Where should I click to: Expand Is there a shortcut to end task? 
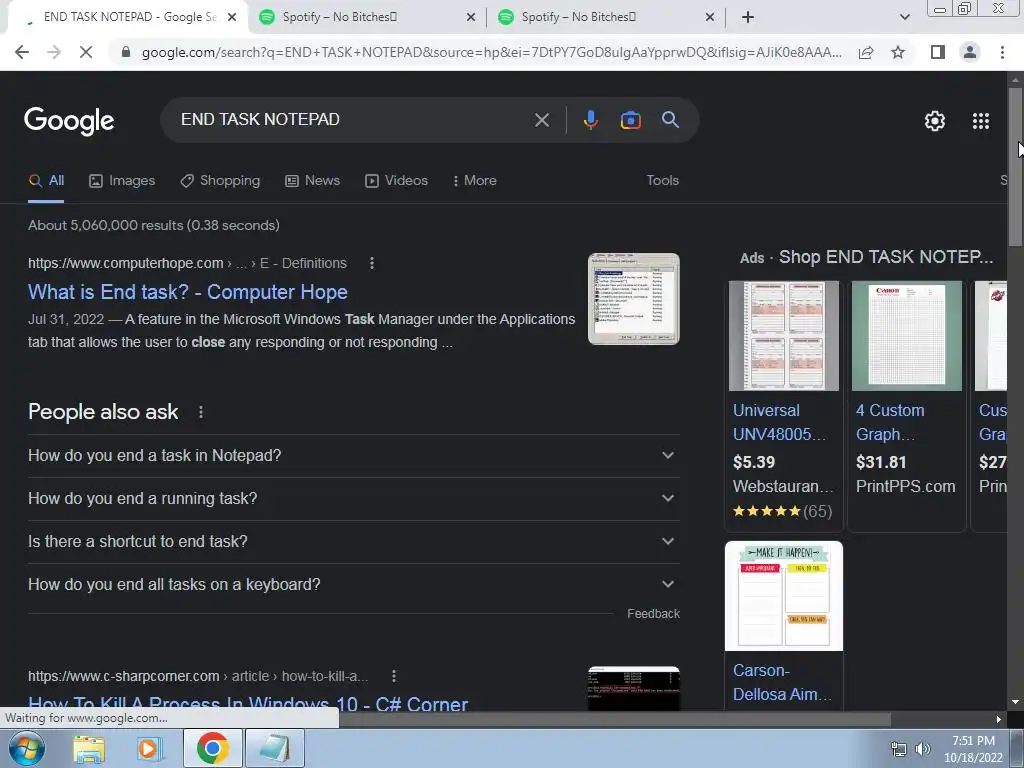tap(353, 541)
